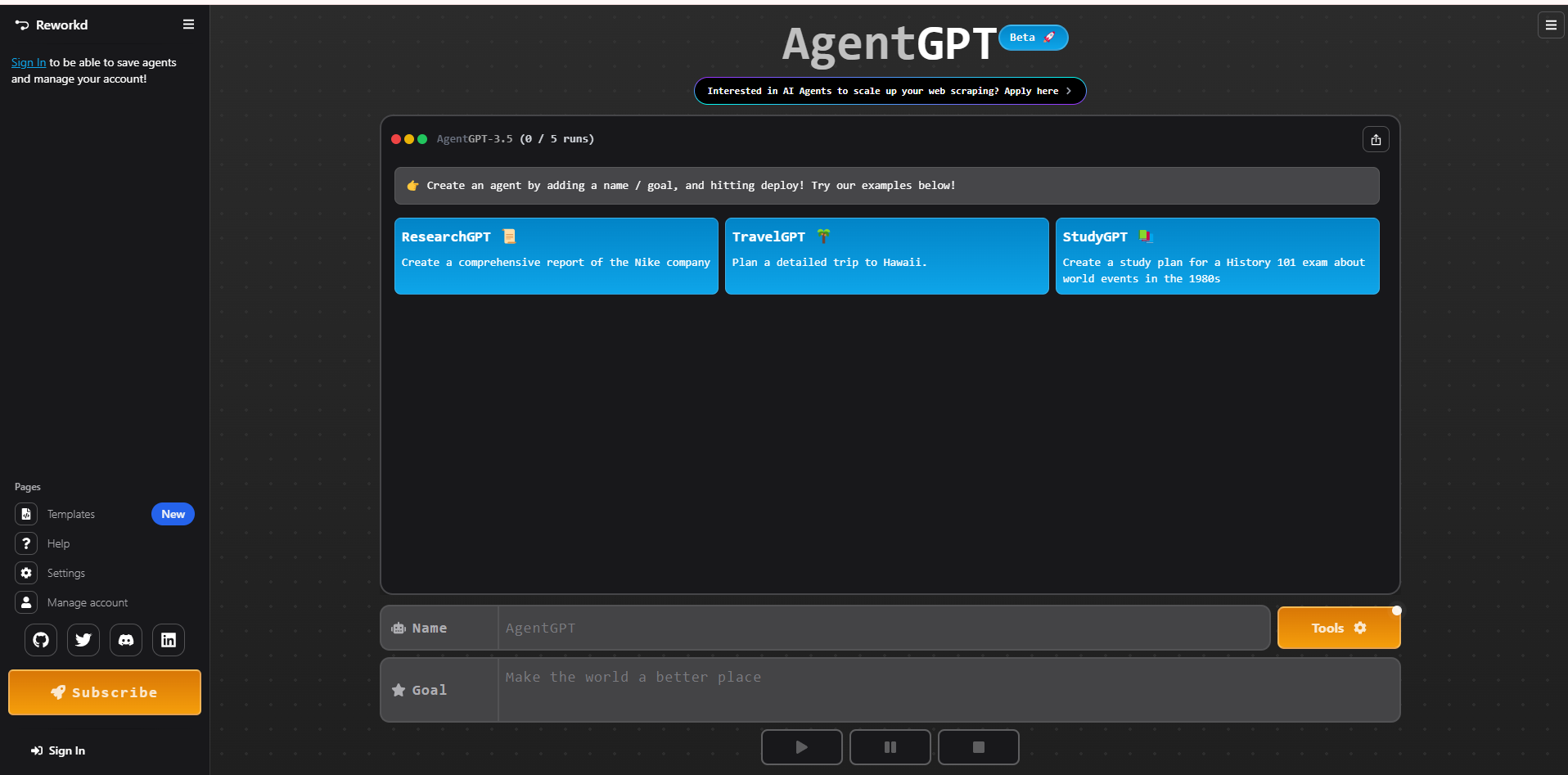This screenshot has height=775, width=1568.
Task: Stop the agent run
Action: (978, 747)
